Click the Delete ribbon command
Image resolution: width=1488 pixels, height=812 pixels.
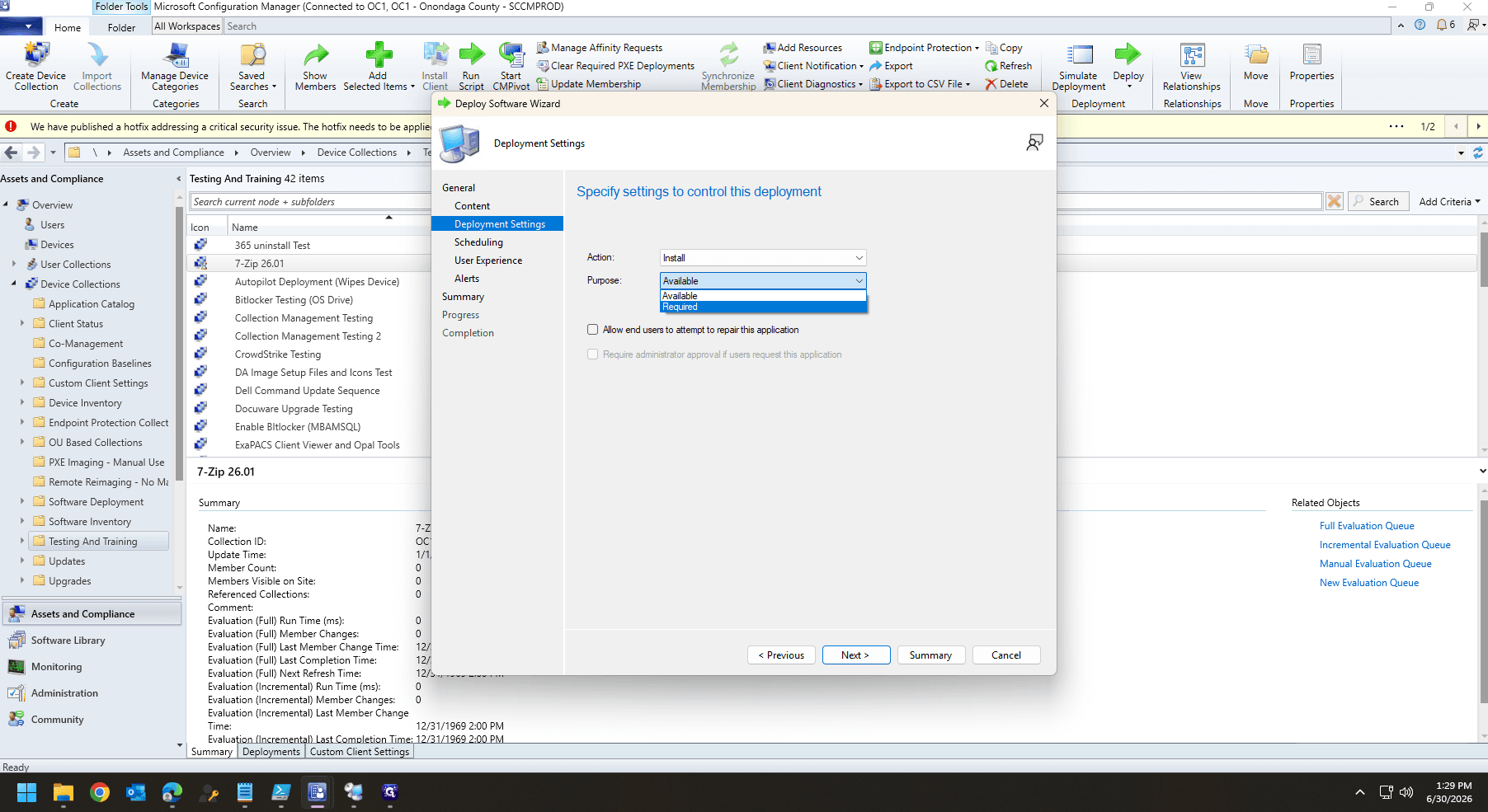[1006, 84]
